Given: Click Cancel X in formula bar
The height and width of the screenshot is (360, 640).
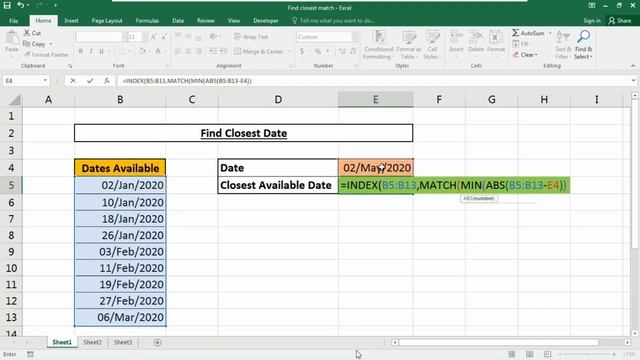Looking at the screenshot, I should (x=73, y=81).
